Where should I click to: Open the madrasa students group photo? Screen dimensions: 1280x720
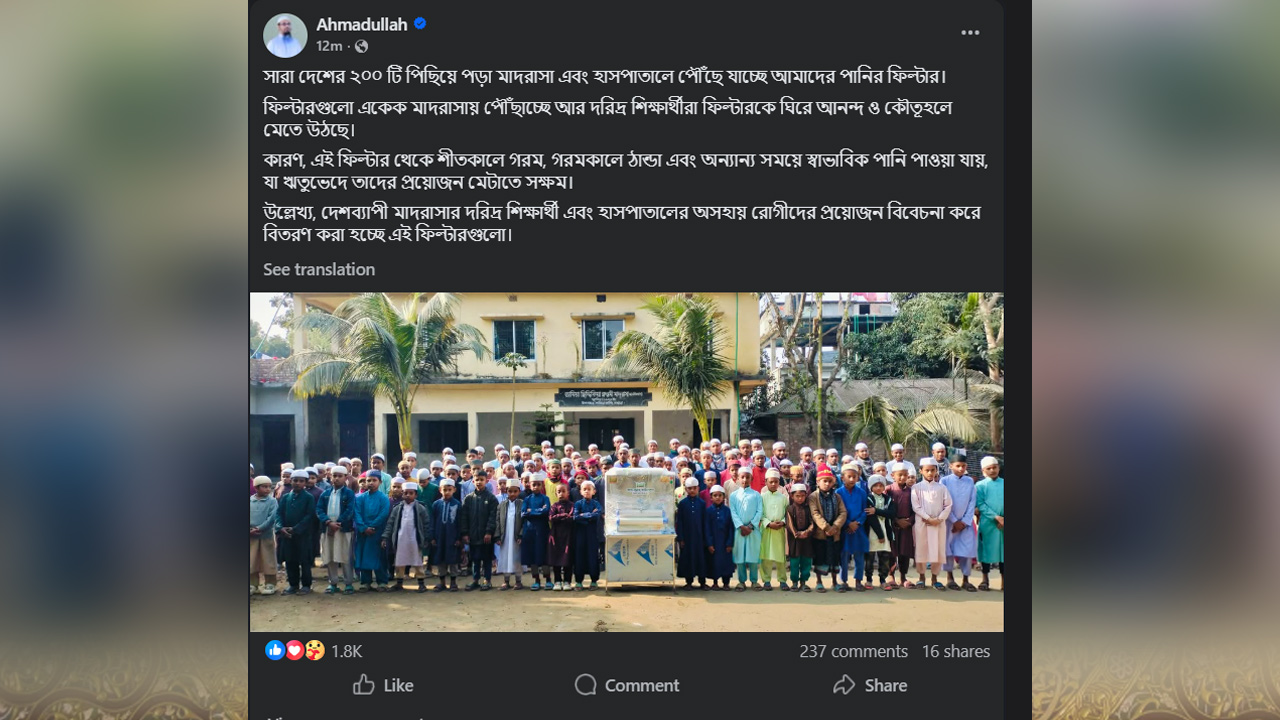point(626,462)
